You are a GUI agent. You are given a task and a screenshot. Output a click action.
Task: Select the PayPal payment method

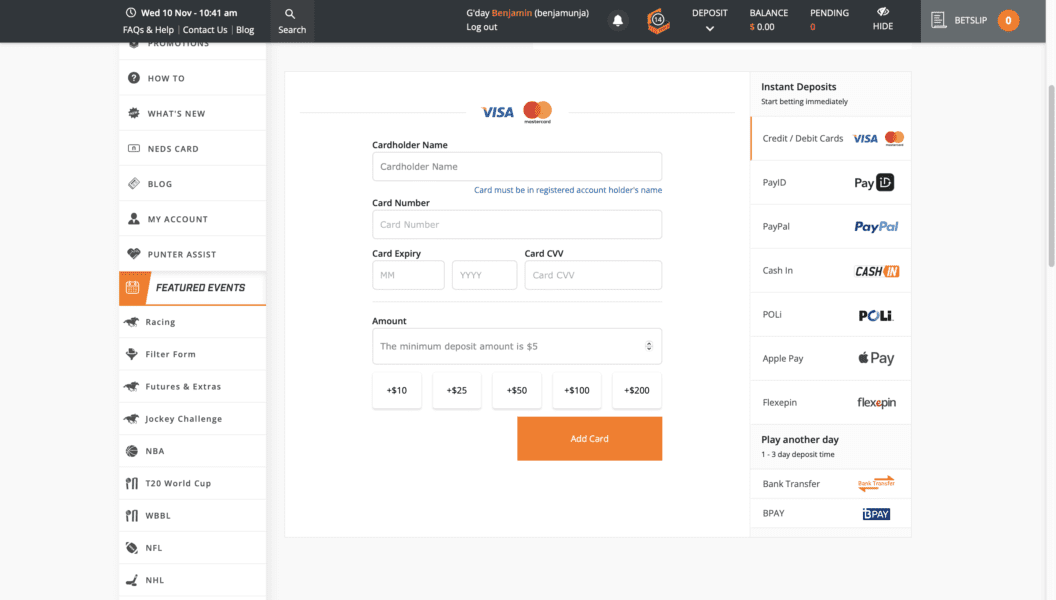point(830,226)
